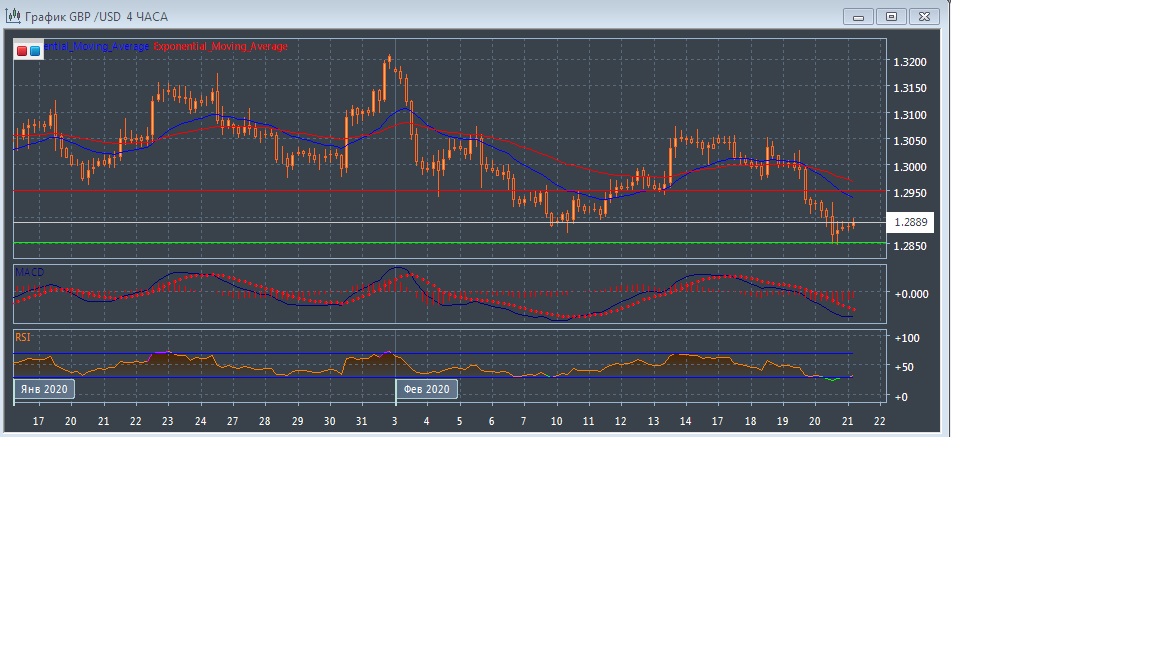
Task: Click the current price tag 1.2889
Action: point(911,222)
